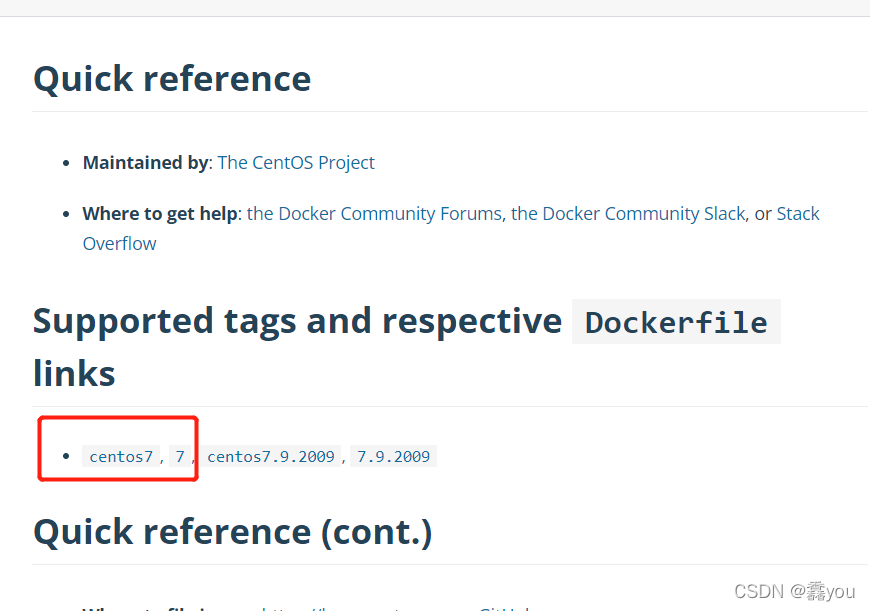Click the Dockerfile code text in heading
870x611 pixels.
pyautogui.click(x=676, y=322)
